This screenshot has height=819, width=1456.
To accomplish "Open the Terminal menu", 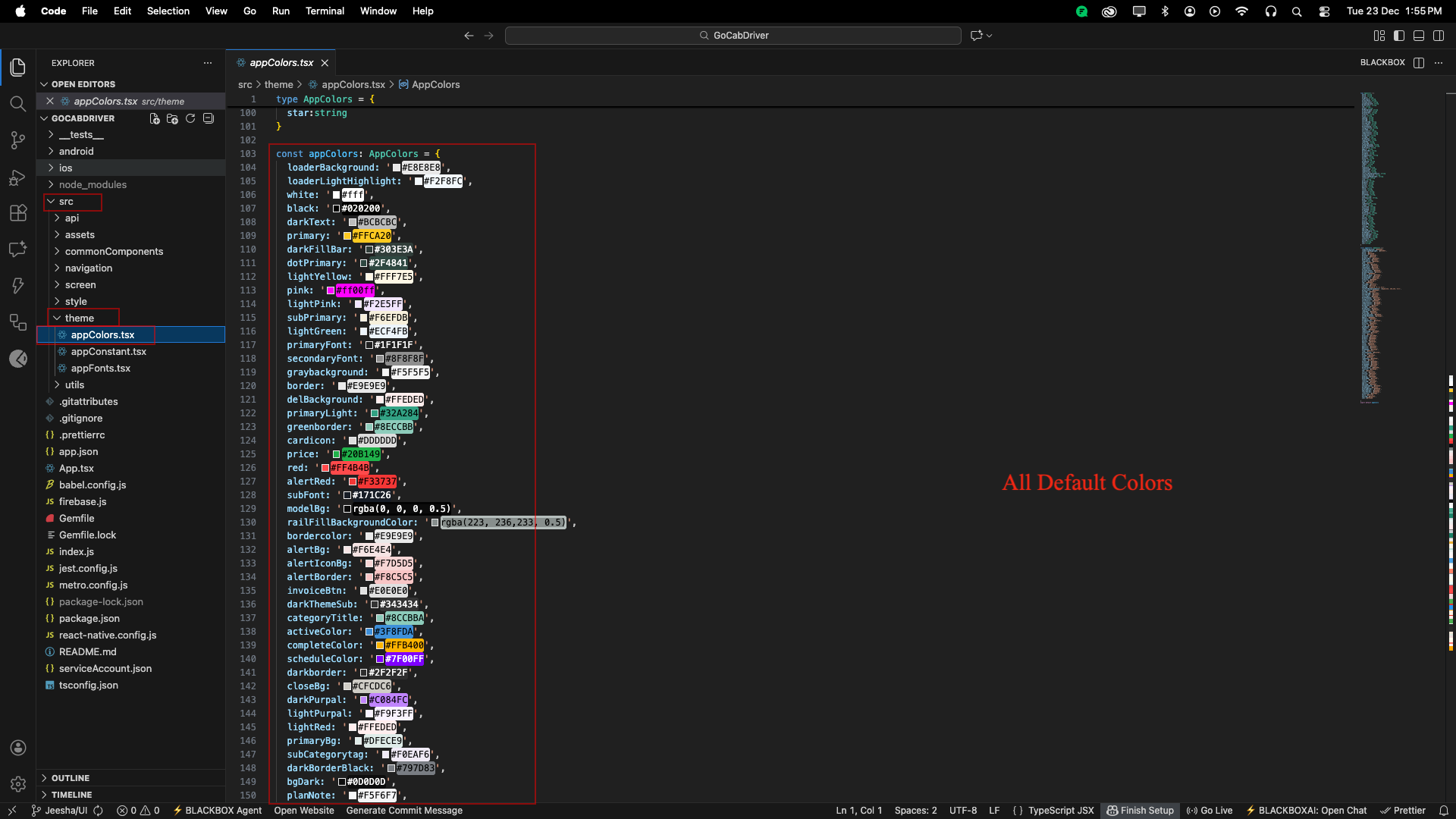I will (x=325, y=11).
